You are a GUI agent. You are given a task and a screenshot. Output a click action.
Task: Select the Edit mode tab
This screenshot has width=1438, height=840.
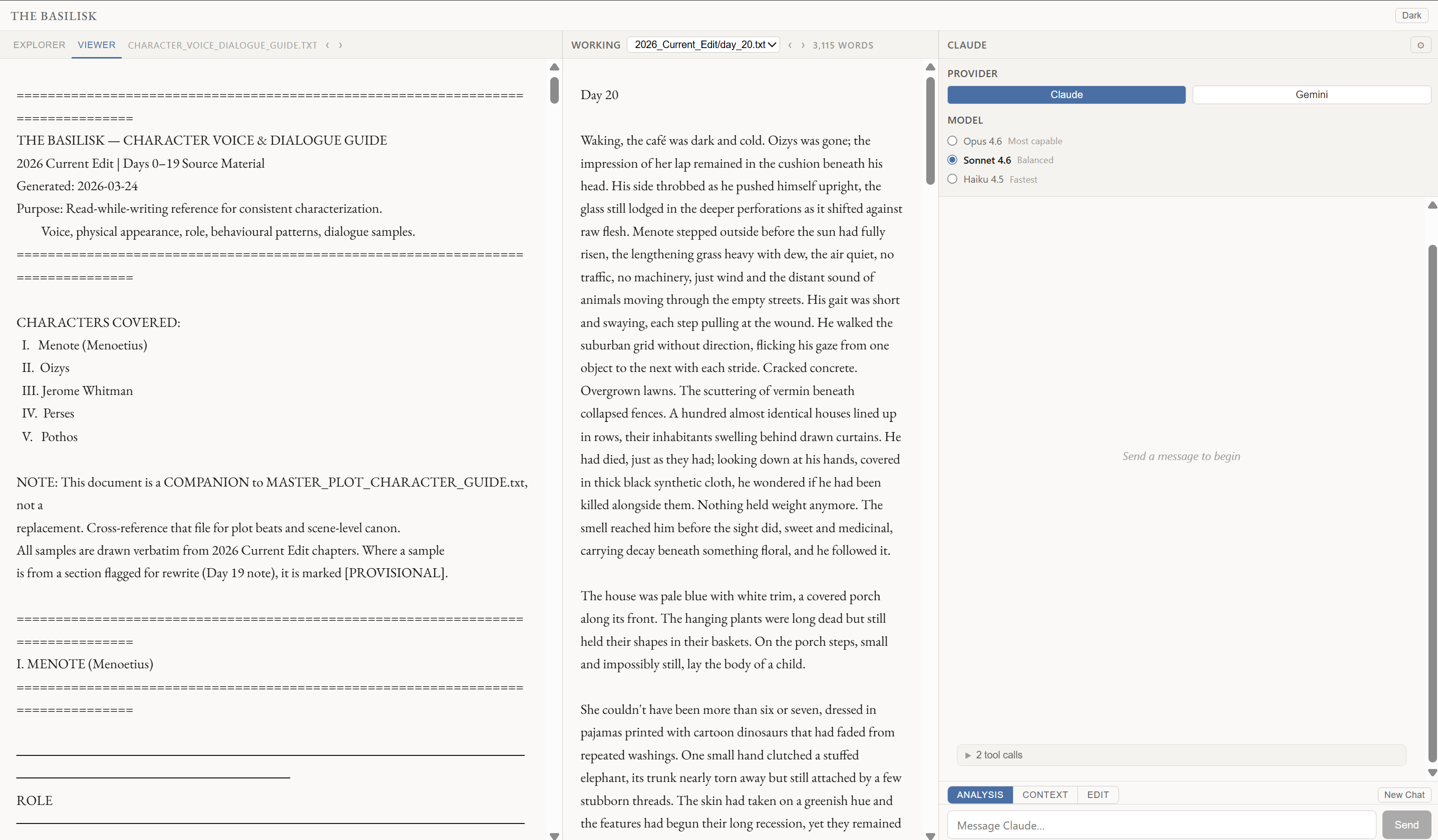point(1098,794)
